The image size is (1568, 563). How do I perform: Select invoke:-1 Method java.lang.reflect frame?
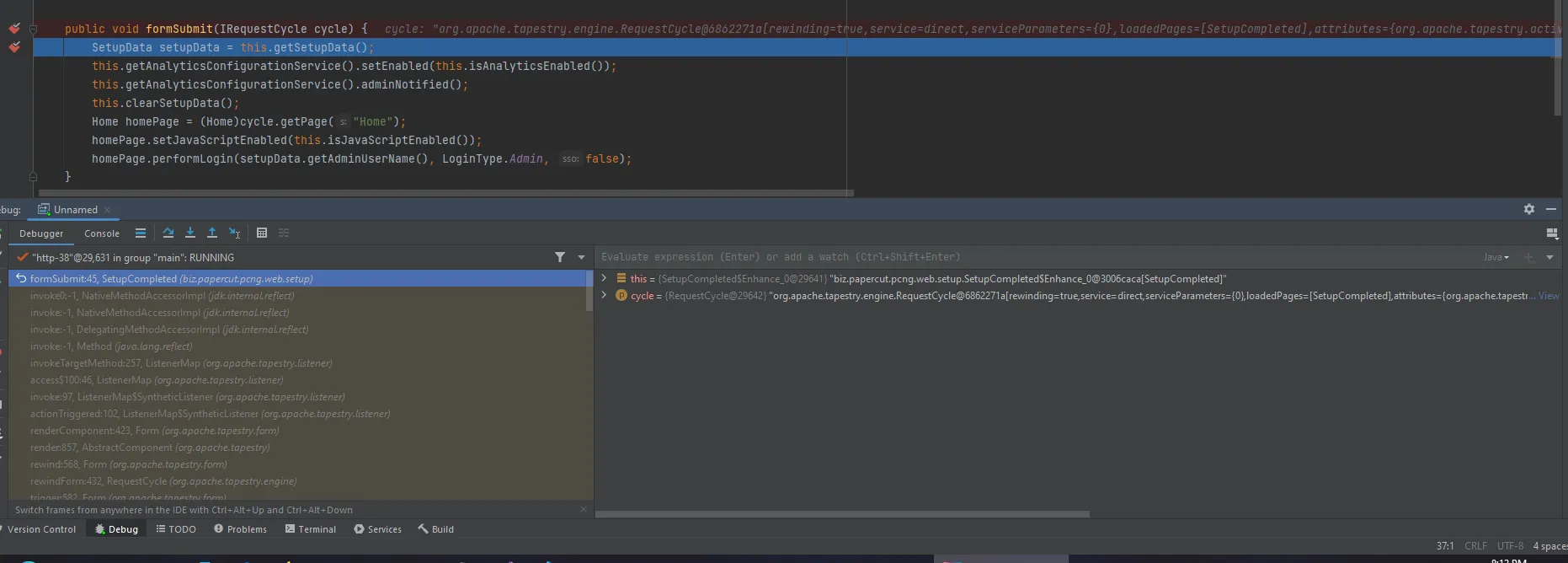(297, 346)
